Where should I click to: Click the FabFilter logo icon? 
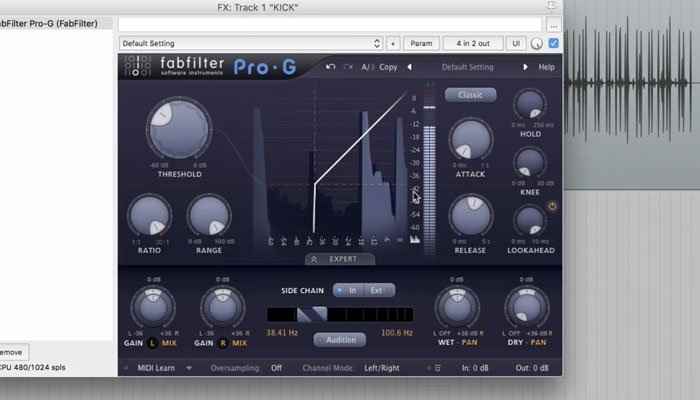(x=138, y=67)
